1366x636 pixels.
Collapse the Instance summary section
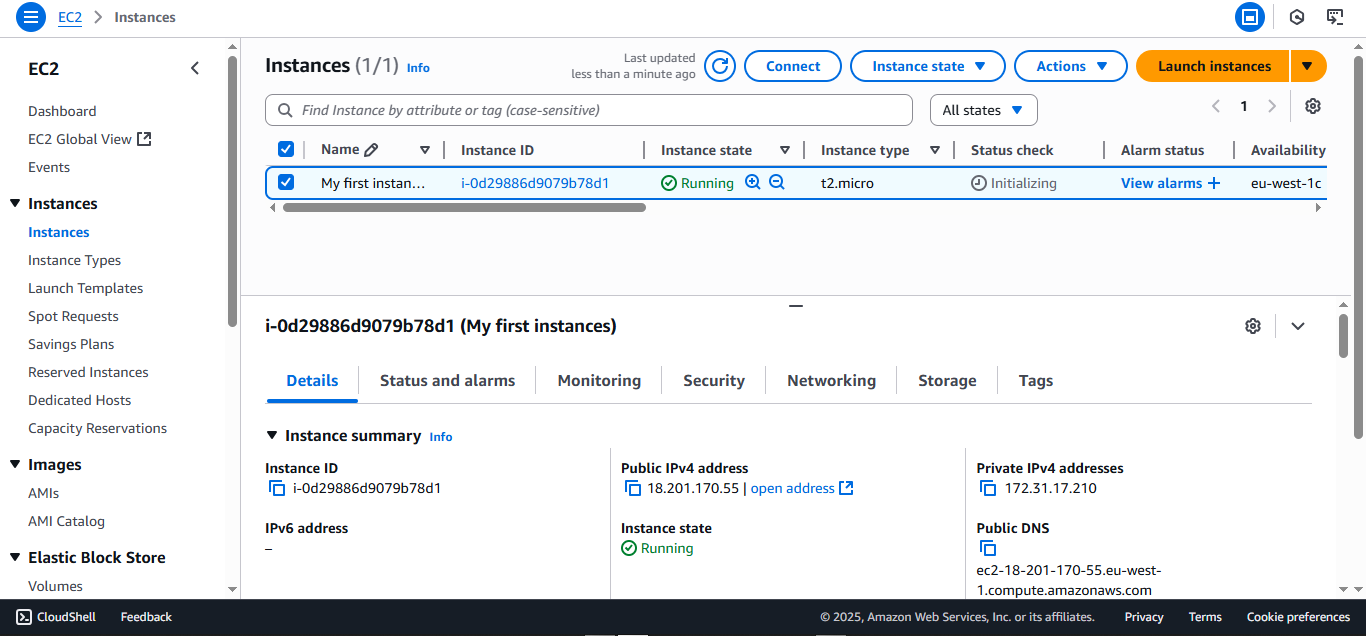click(273, 435)
